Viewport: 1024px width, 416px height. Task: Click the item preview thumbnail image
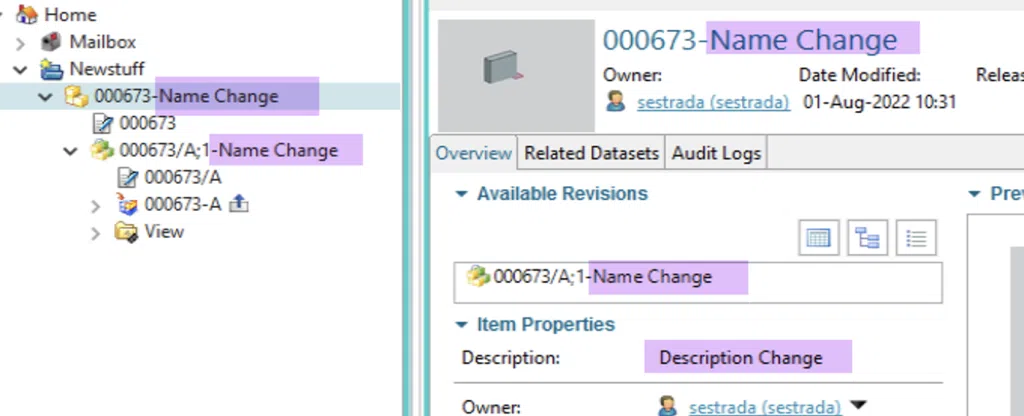516,75
